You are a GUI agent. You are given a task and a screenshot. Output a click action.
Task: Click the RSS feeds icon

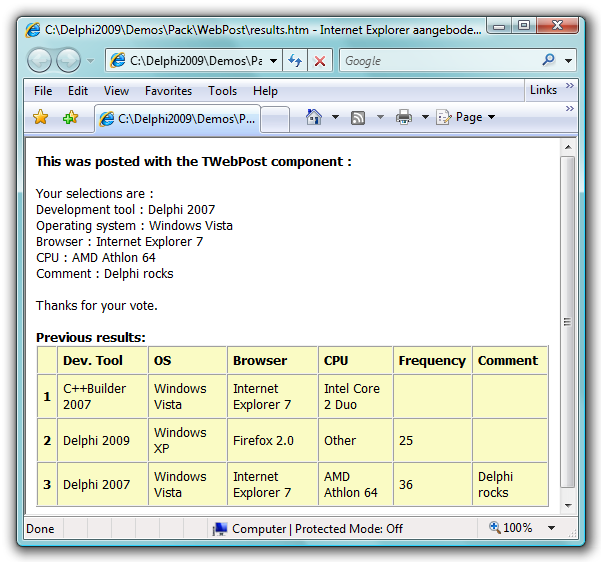click(357, 118)
